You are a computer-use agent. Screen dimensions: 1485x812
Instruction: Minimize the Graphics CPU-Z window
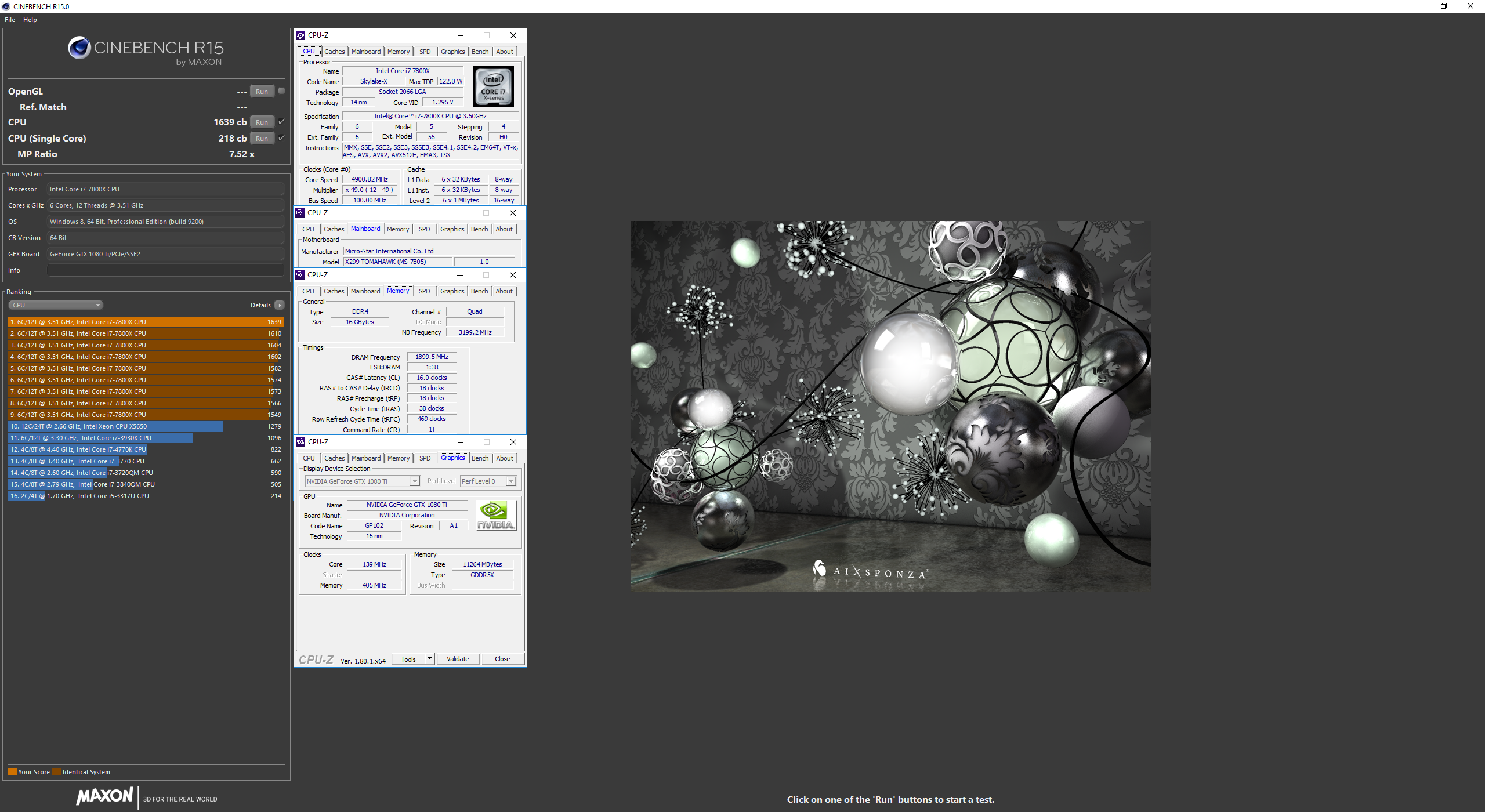tap(460, 442)
